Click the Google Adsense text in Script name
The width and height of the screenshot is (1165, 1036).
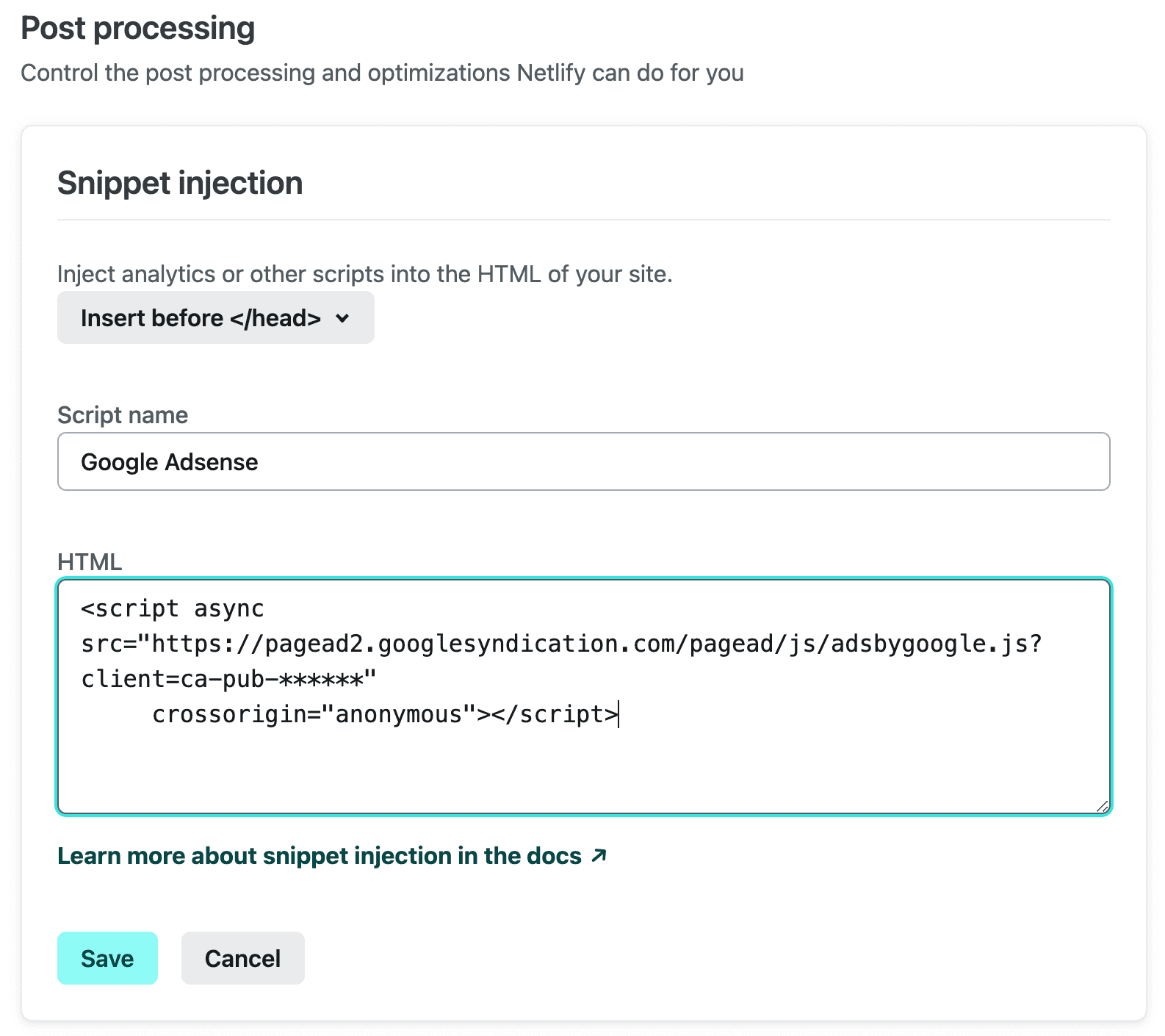[x=170, y=462]
